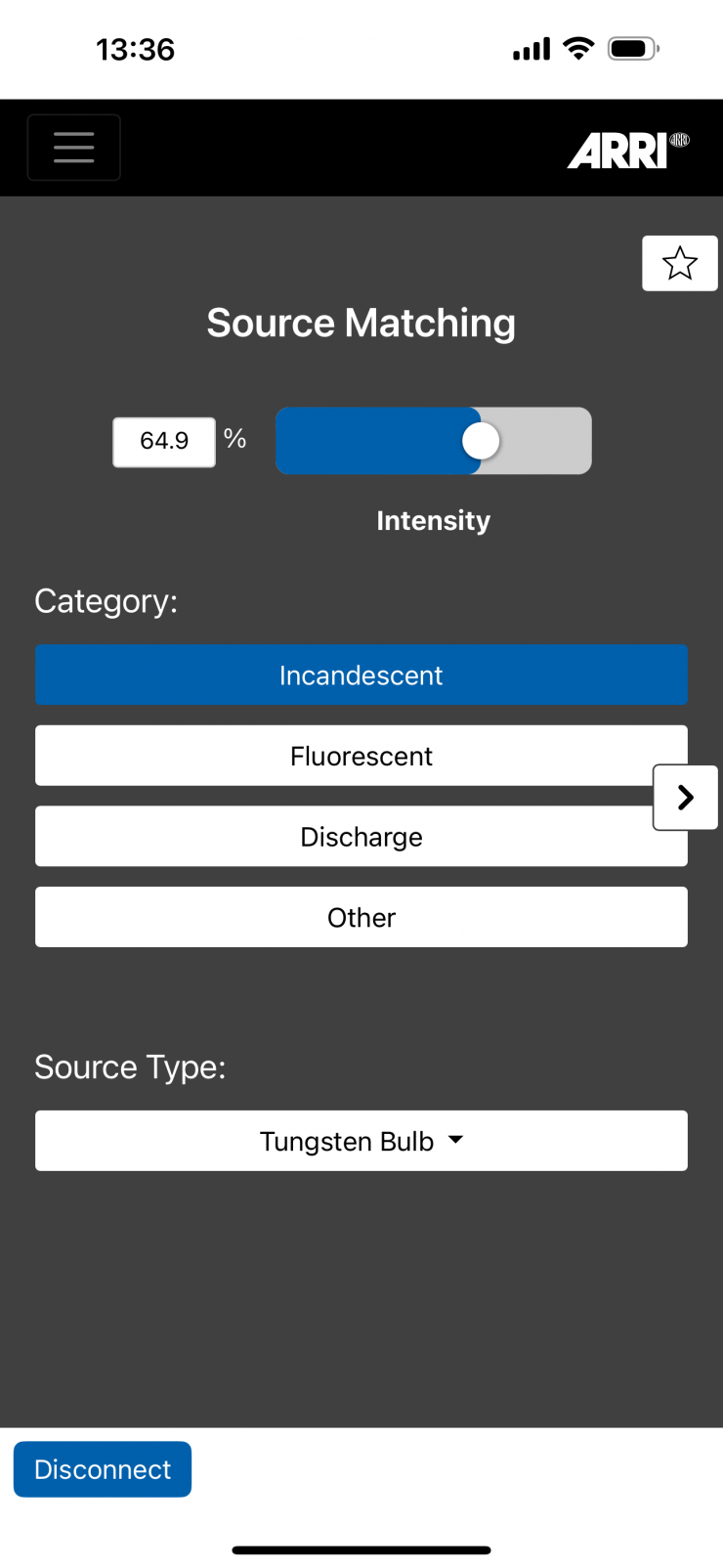Tap the Wi-Fi status icon
This screenshot has height=1568, width=723.
pyautogui.click(x=579, y=49)
